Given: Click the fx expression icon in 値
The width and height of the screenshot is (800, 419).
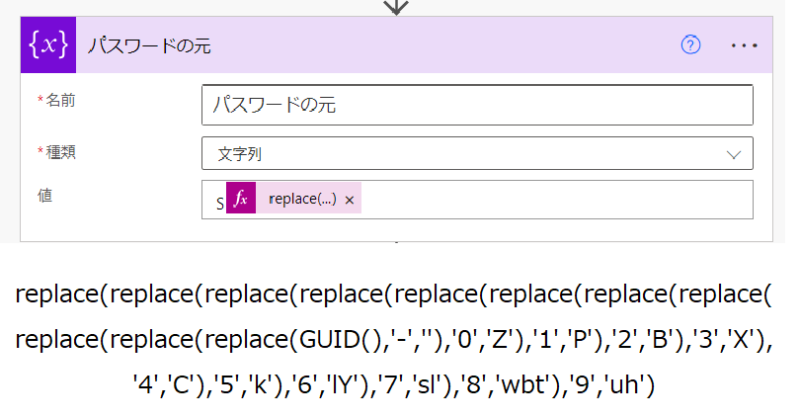Looking at the screenshot, I should (240, 200).
